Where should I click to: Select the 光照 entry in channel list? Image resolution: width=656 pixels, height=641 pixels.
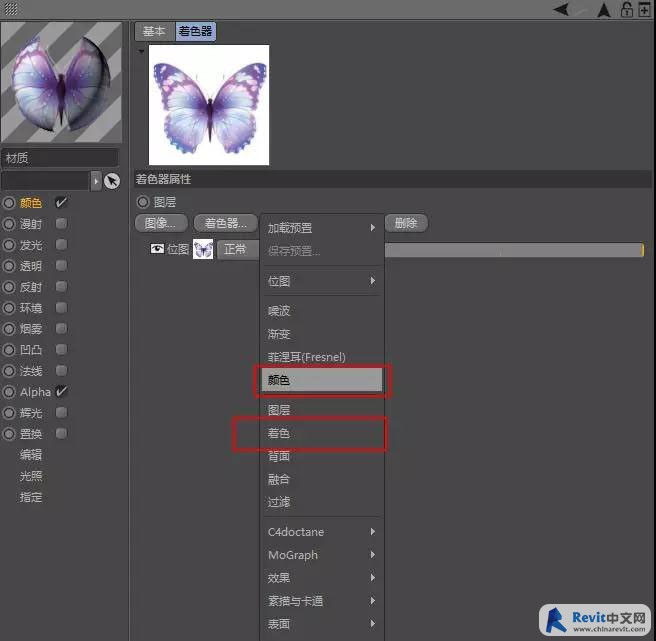31,476
